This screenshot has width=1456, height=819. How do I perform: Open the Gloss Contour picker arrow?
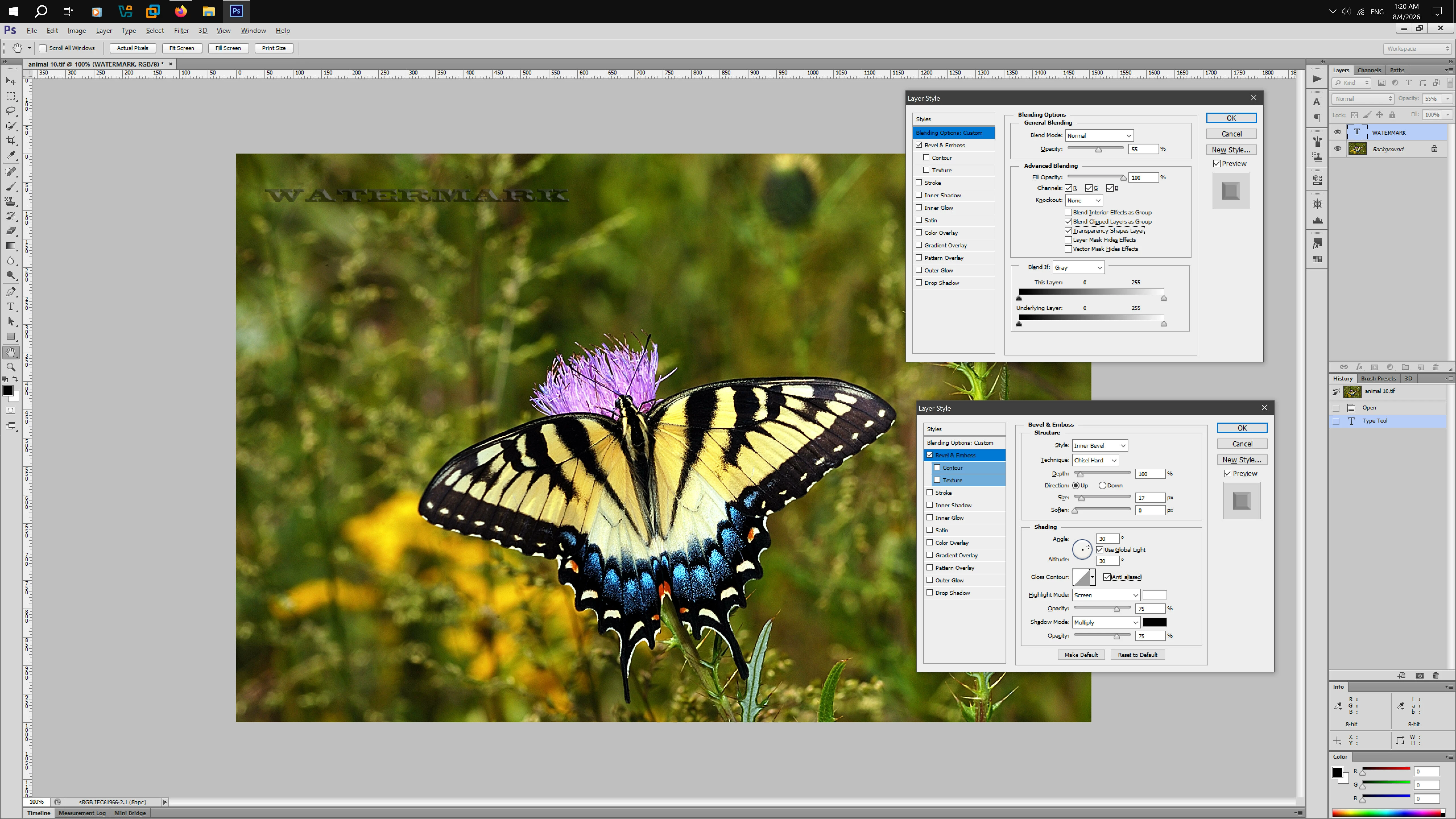pyautogui.click(x=1093, y=577)
